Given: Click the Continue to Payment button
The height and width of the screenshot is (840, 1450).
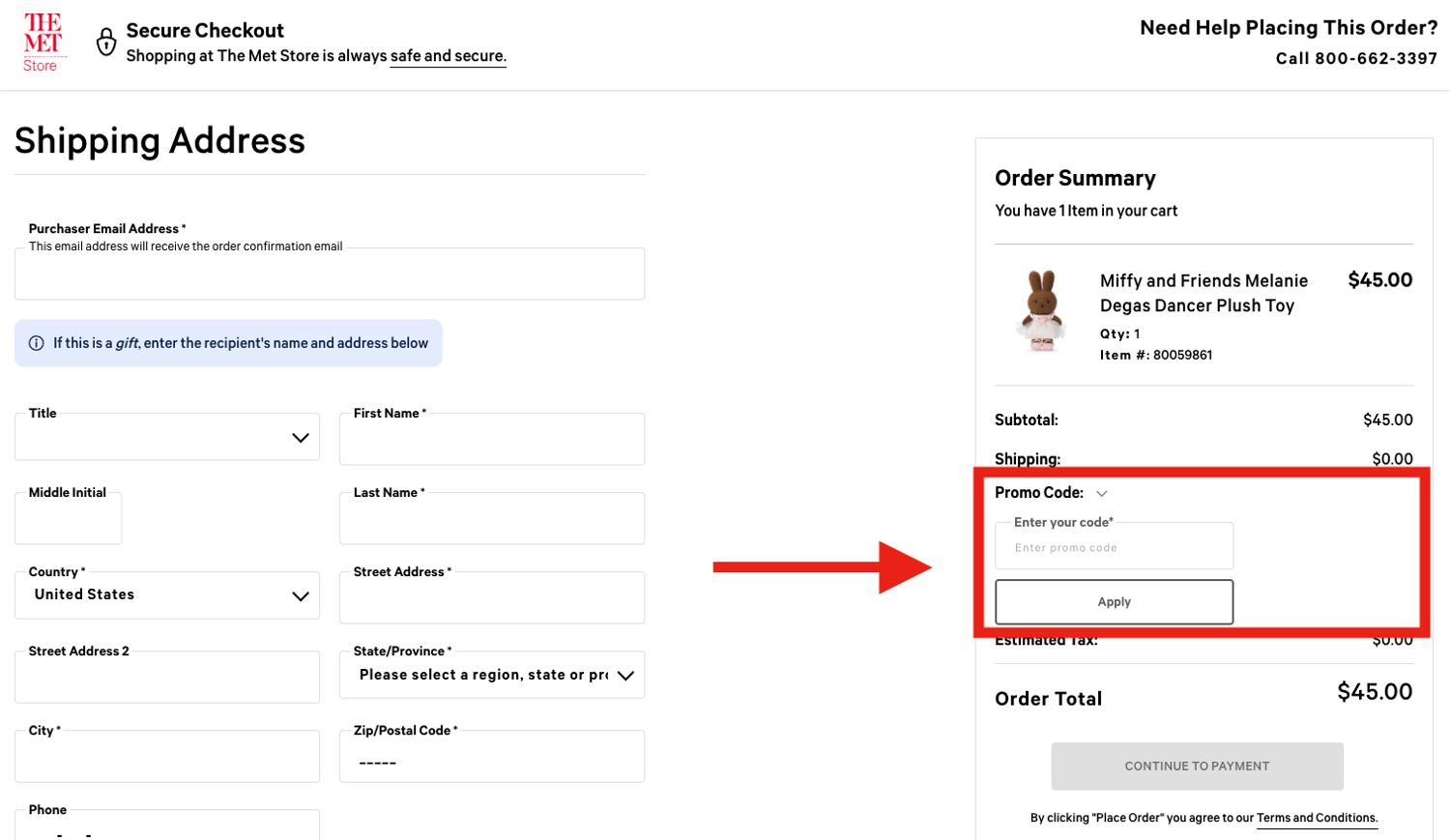Looking at the screenshot, I should pyautogui.click(x=1197, y=767).
